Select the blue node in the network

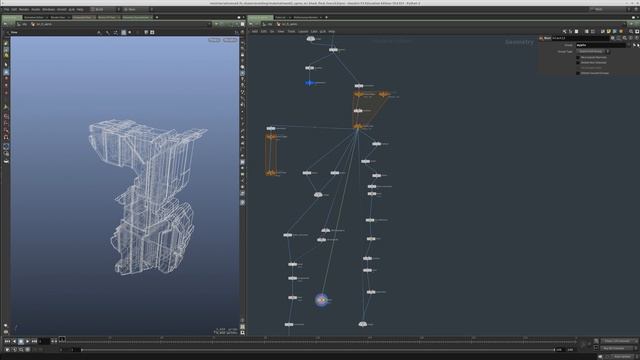(x=310, y=83)
